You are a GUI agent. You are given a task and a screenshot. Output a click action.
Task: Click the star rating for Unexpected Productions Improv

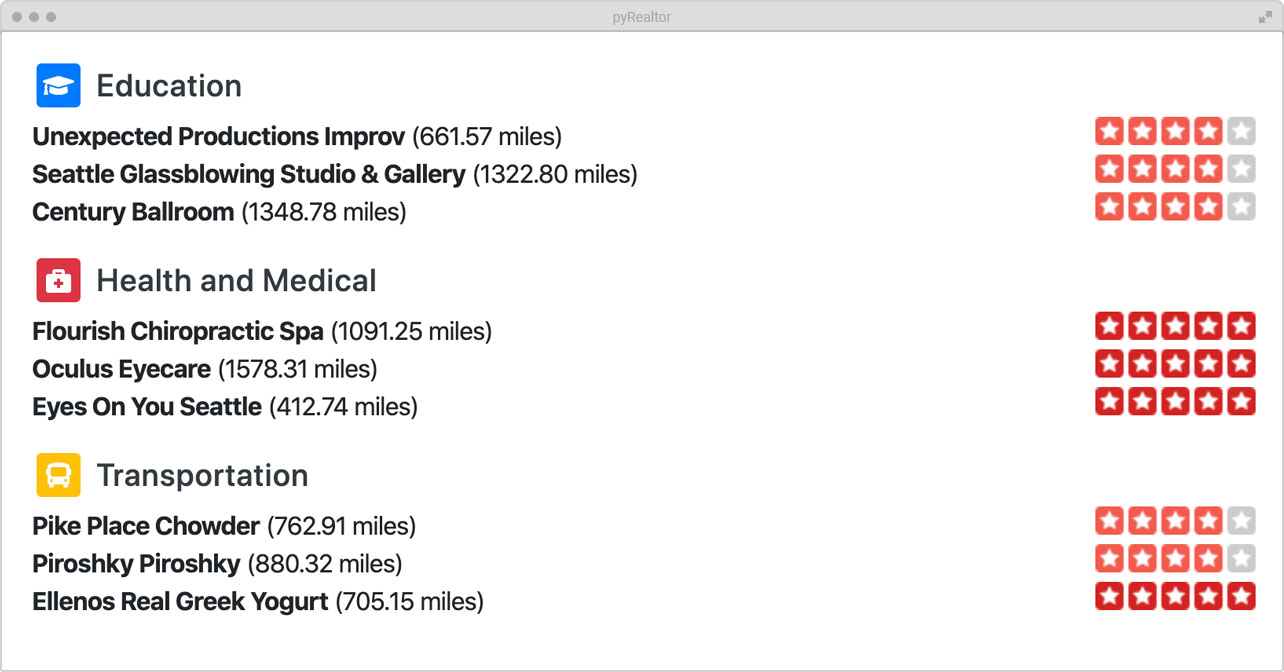click(x=1175, y=131)
